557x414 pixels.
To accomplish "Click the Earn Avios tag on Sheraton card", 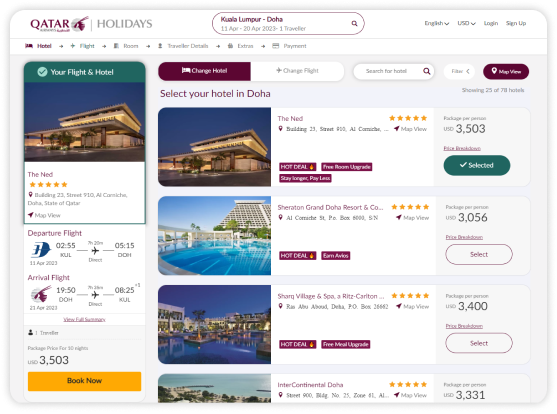I will coord(336,256).
